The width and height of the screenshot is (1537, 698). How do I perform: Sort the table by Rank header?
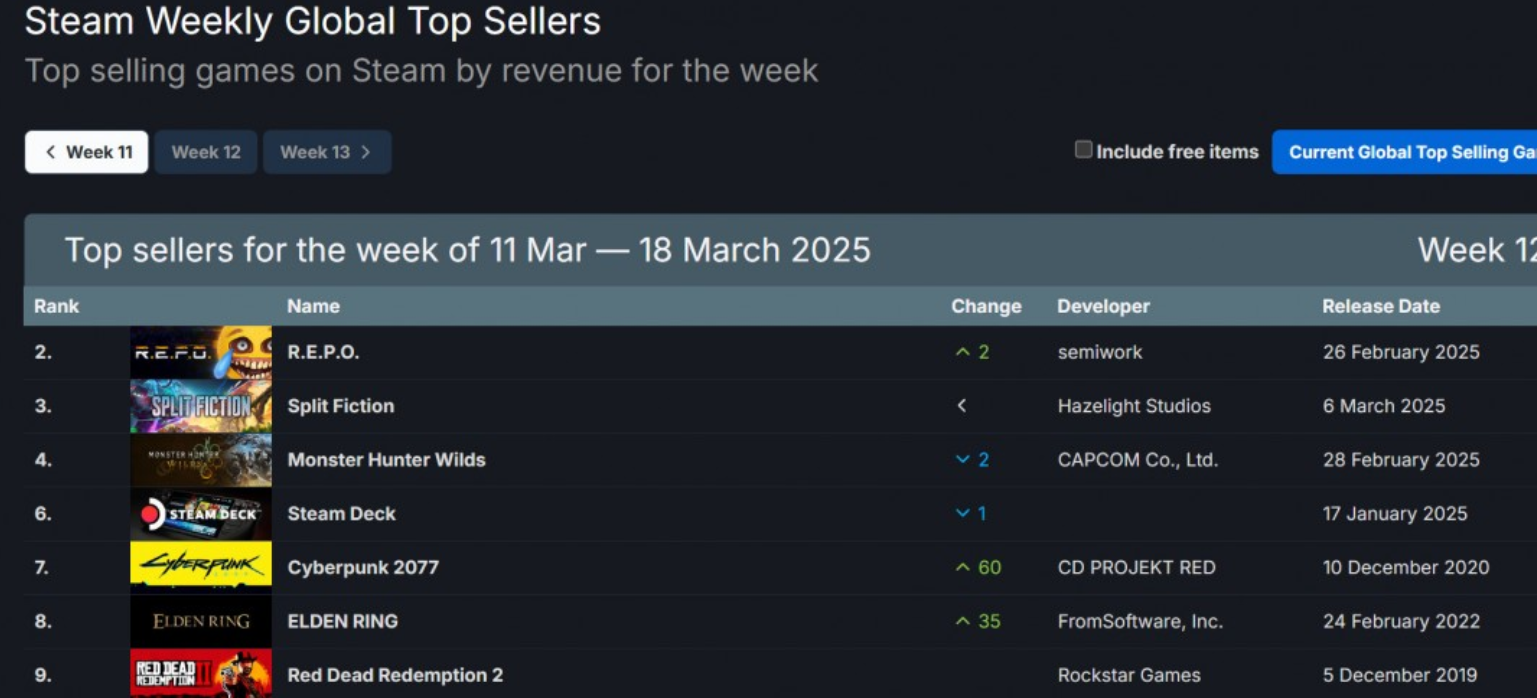pos(56,306)
